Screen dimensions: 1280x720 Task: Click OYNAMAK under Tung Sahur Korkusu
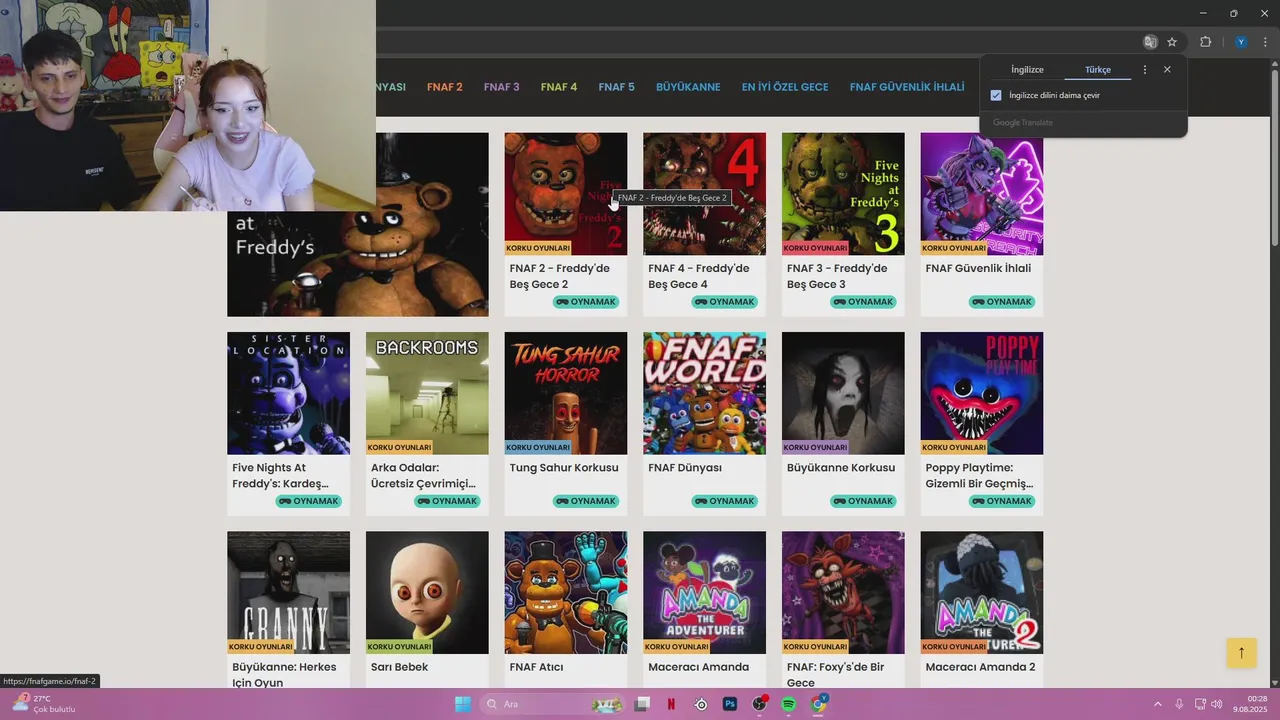pyautogui.click(x=586, y=501)
